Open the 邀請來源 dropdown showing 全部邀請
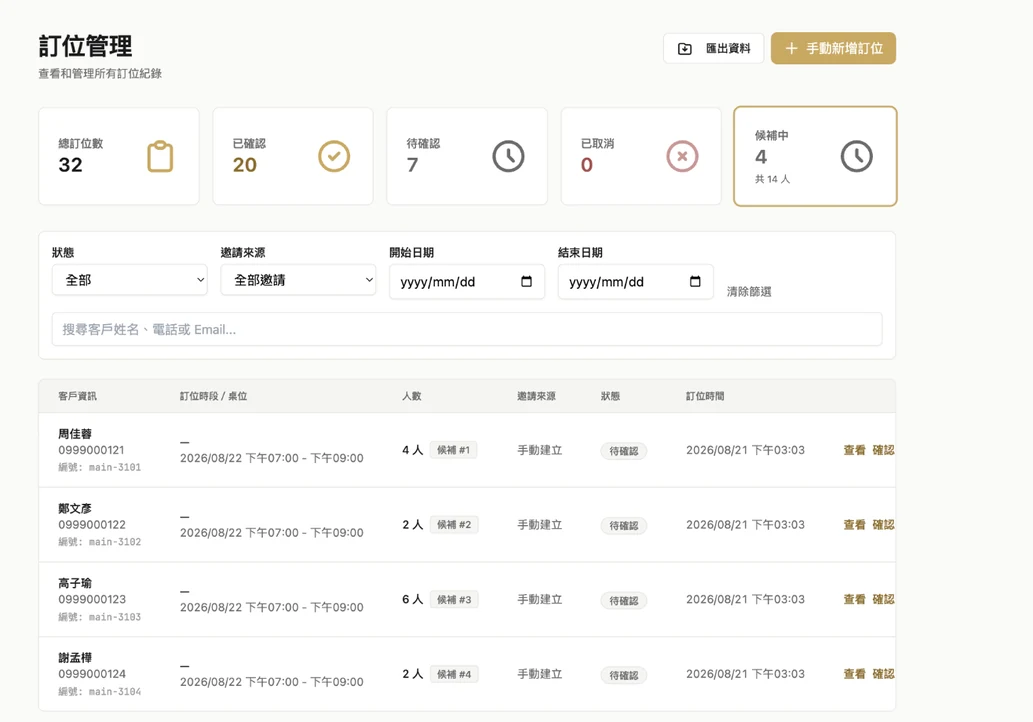Image resolution: width=1033 pixels, height=722 pixels. click(298, 280)
